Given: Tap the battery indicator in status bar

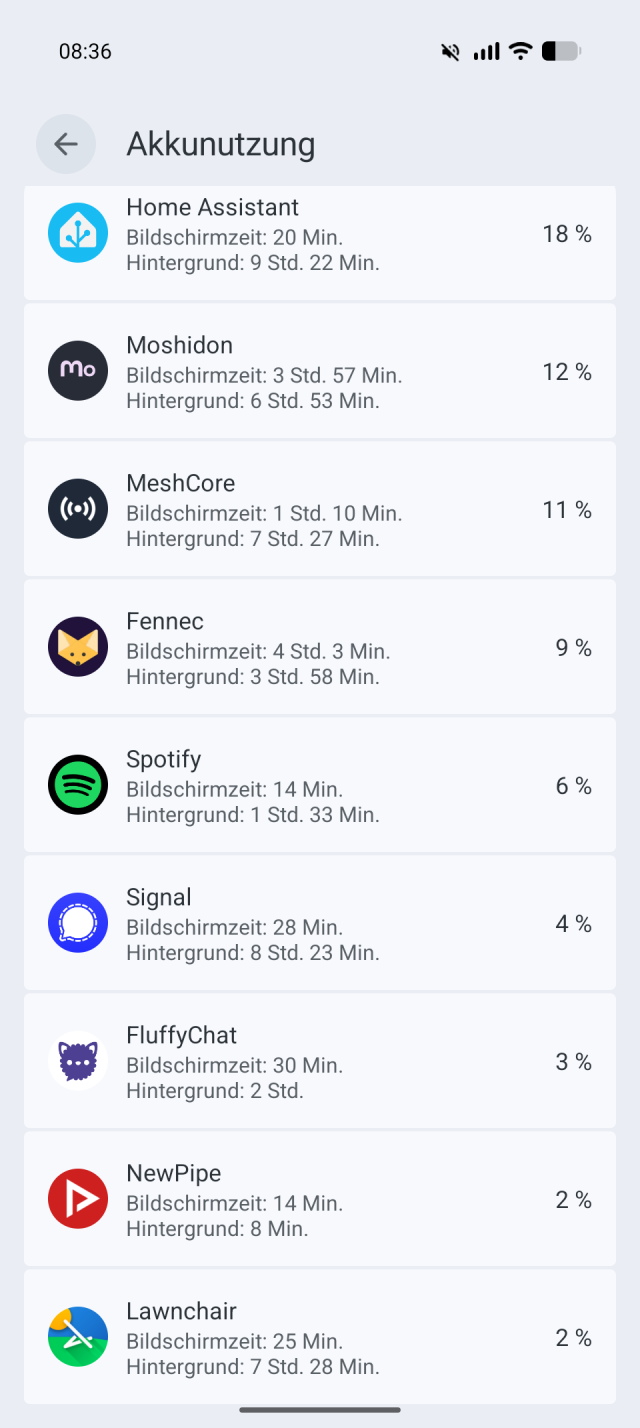Looking at the screenshot, I should pyautogui.click(x=560, y=51).
